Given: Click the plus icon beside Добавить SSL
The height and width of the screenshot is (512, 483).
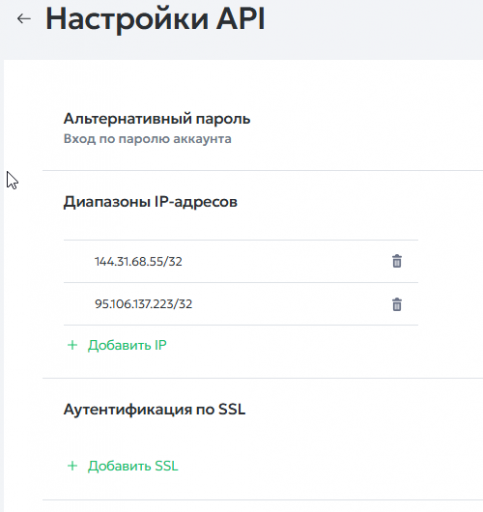Looking at the screenshot, I should click(72, 466).
